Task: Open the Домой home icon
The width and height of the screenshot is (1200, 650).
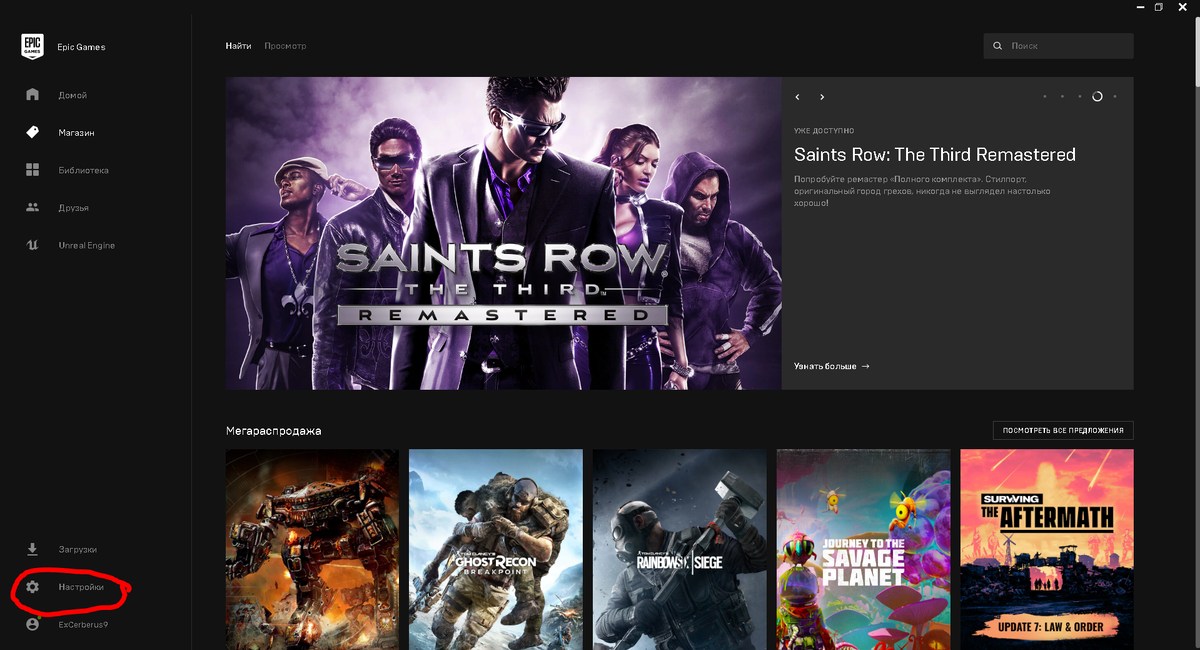Action: coord(32,95)
